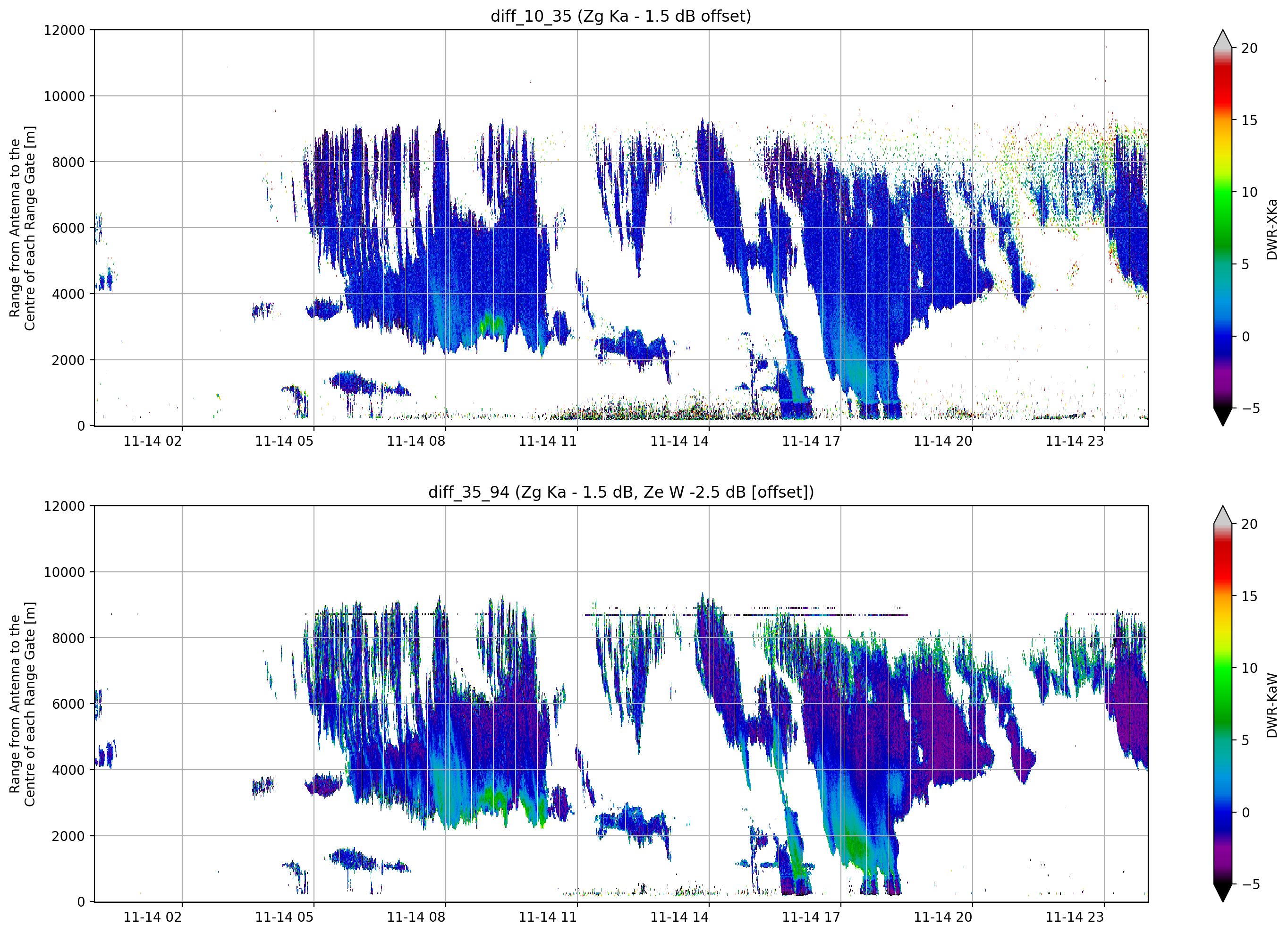Click the "11-14 23" tick of the diff_10_35 plot

tap(1075, 442)
